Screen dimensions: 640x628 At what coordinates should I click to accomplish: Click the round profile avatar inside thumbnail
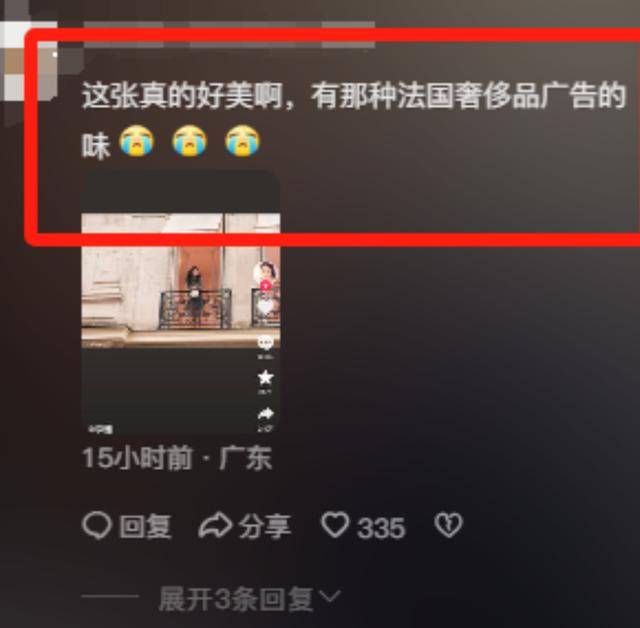[x=265, y=272]
